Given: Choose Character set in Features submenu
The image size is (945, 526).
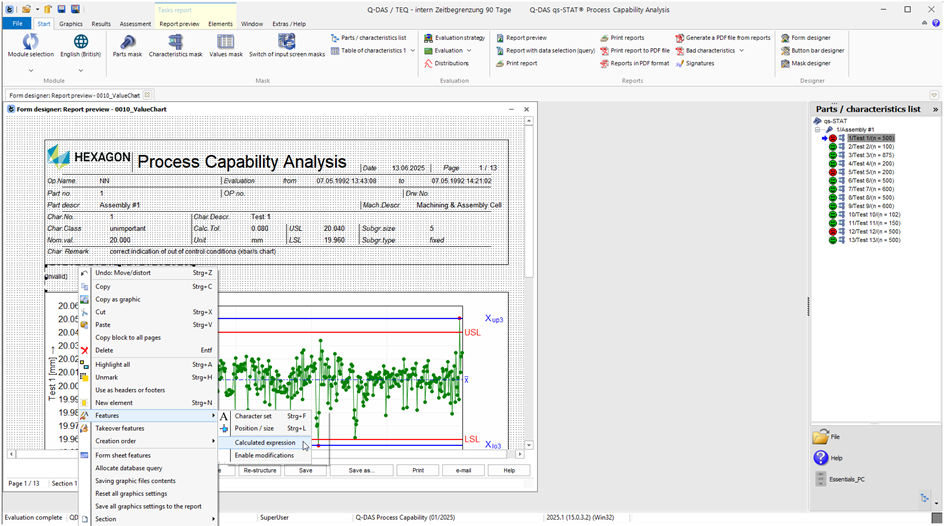Looking at the screenshot, I should (x=265, y=416).
